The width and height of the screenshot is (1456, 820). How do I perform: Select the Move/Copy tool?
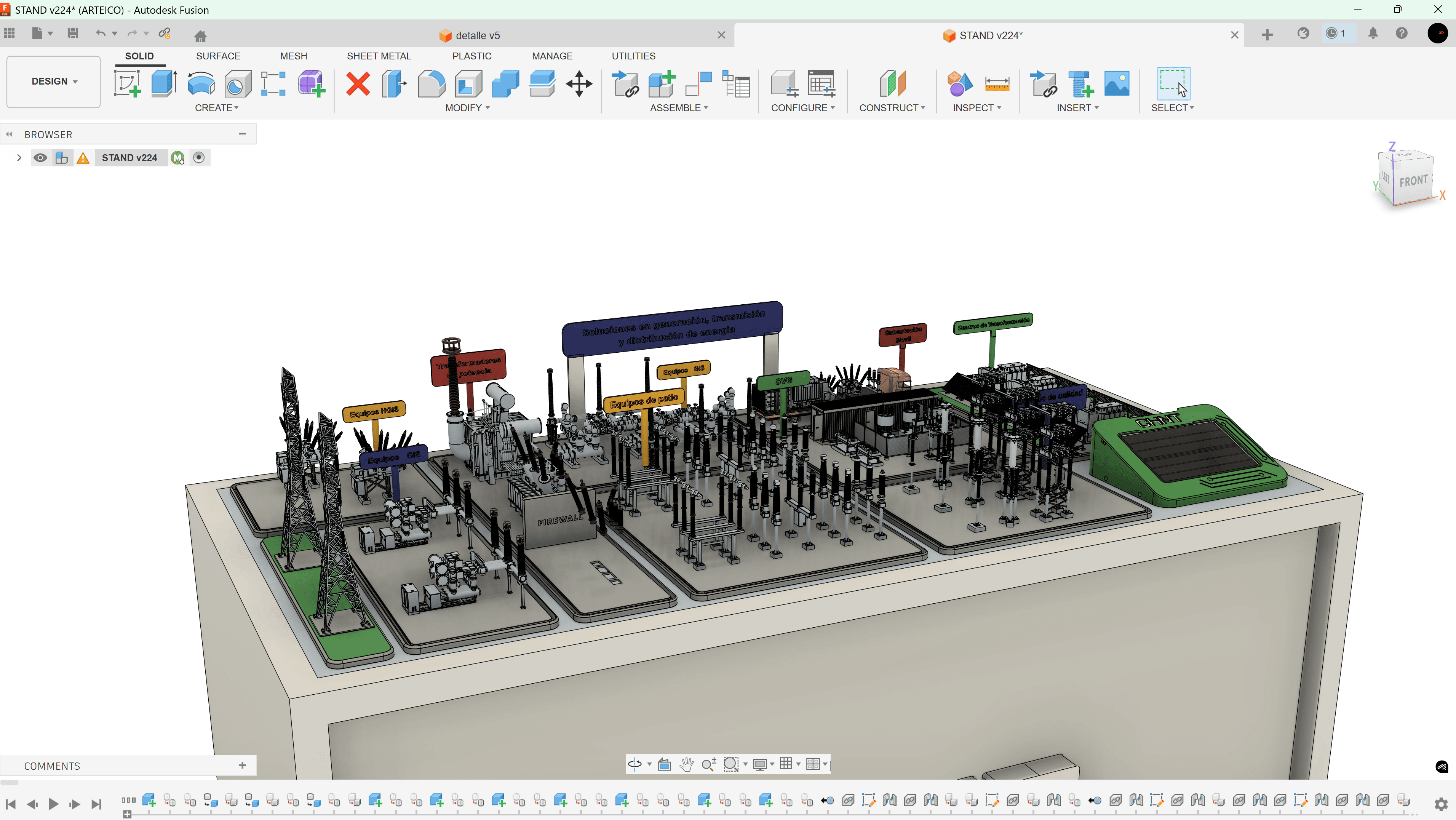point(579,84)
